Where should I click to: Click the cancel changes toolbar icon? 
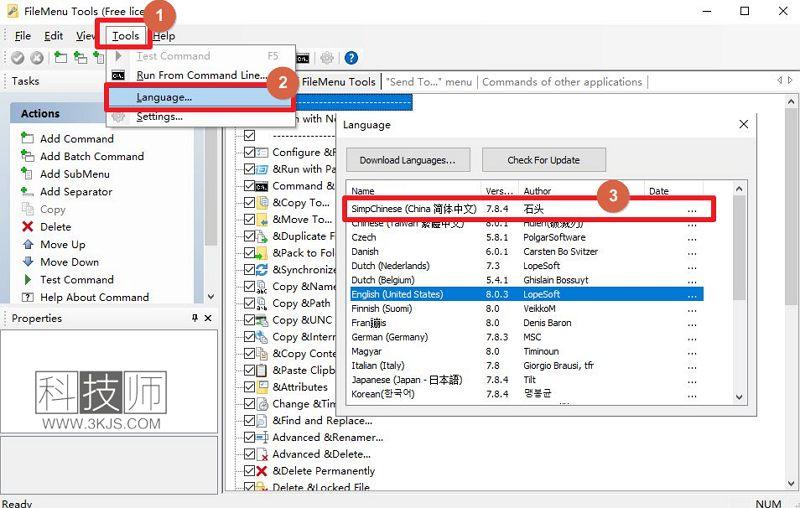pos(37,58)
